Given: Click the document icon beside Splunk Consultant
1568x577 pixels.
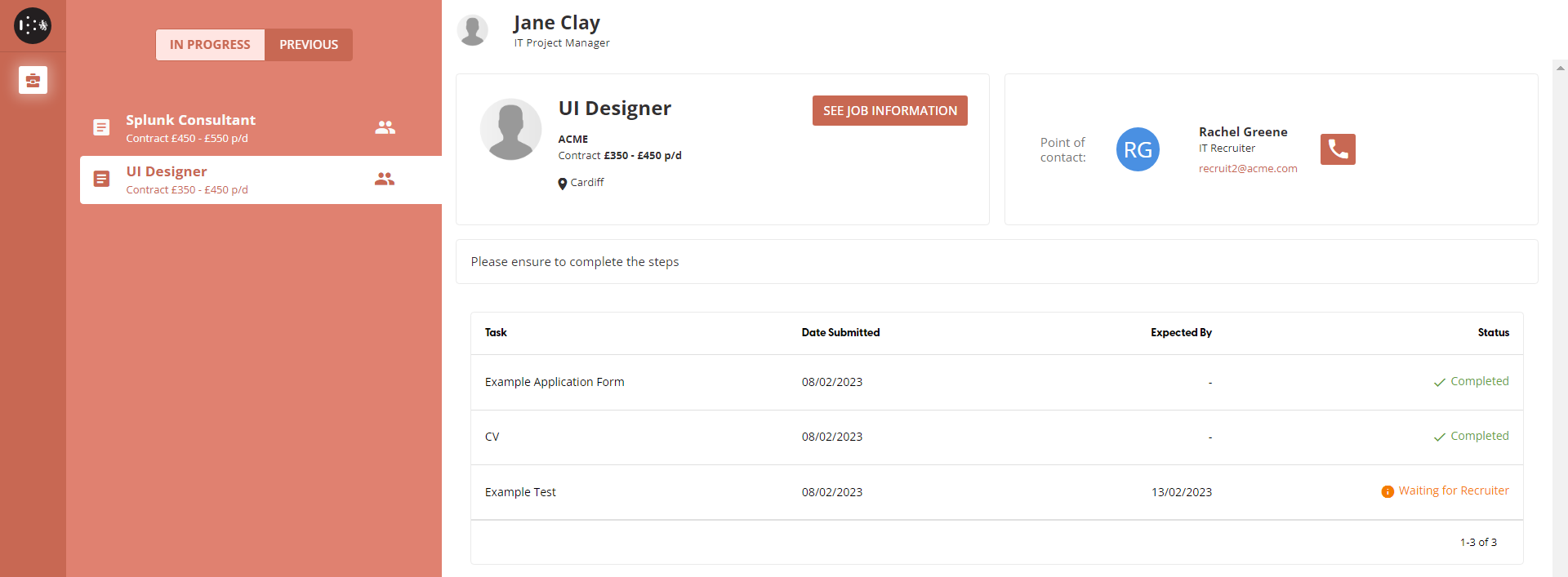Looking at the screenshot, I should 101,127.
